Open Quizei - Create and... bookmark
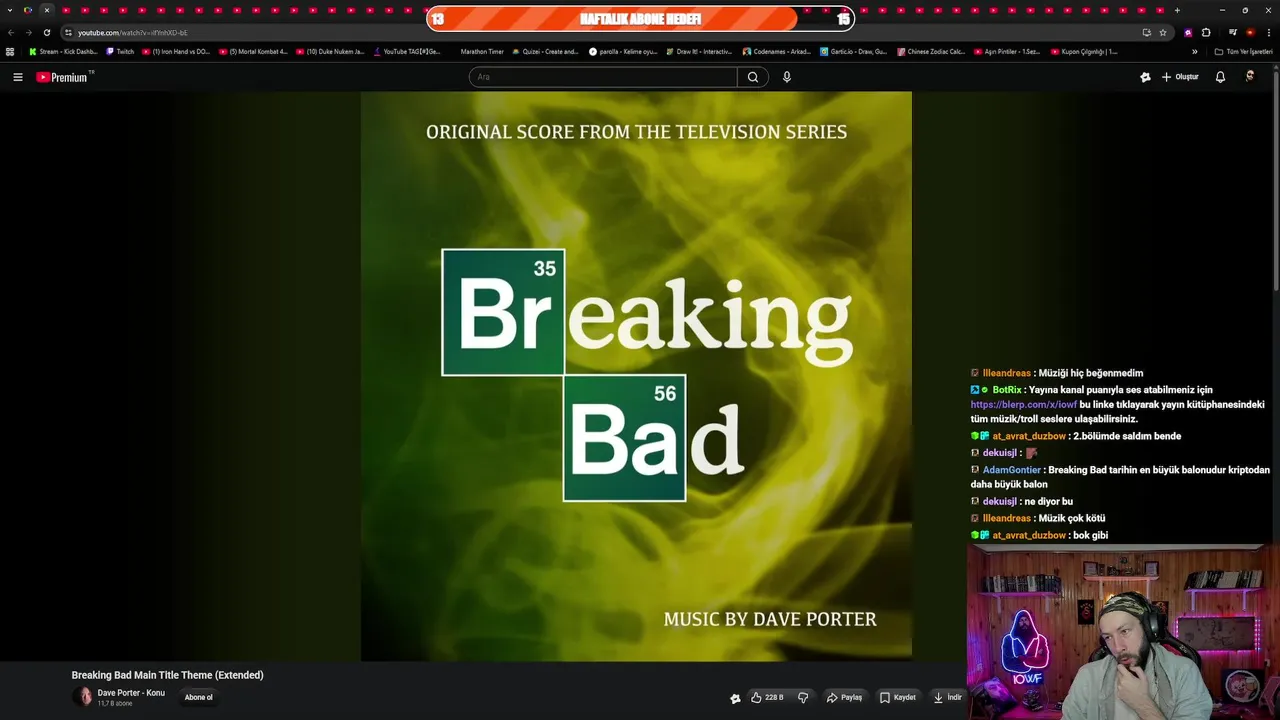Screen dimensions: 1280x720 [545, 52]
